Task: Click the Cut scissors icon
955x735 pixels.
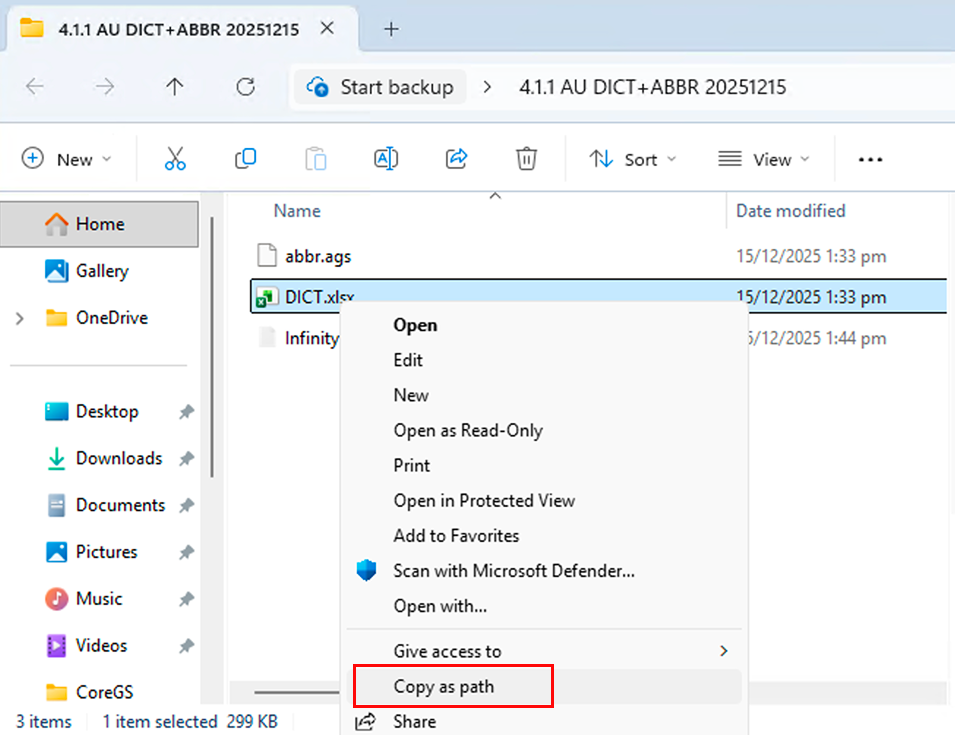Action: [175, 159]
